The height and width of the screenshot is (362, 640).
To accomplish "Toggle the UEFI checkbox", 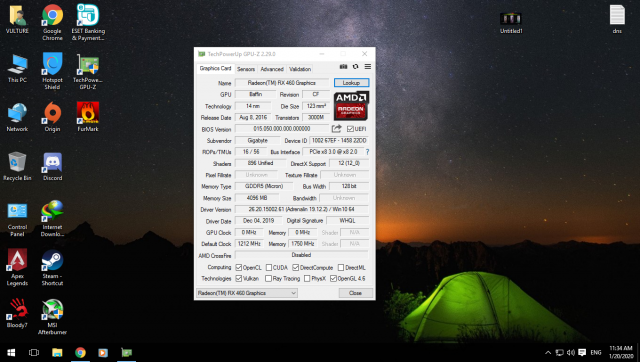I will 350,129.
